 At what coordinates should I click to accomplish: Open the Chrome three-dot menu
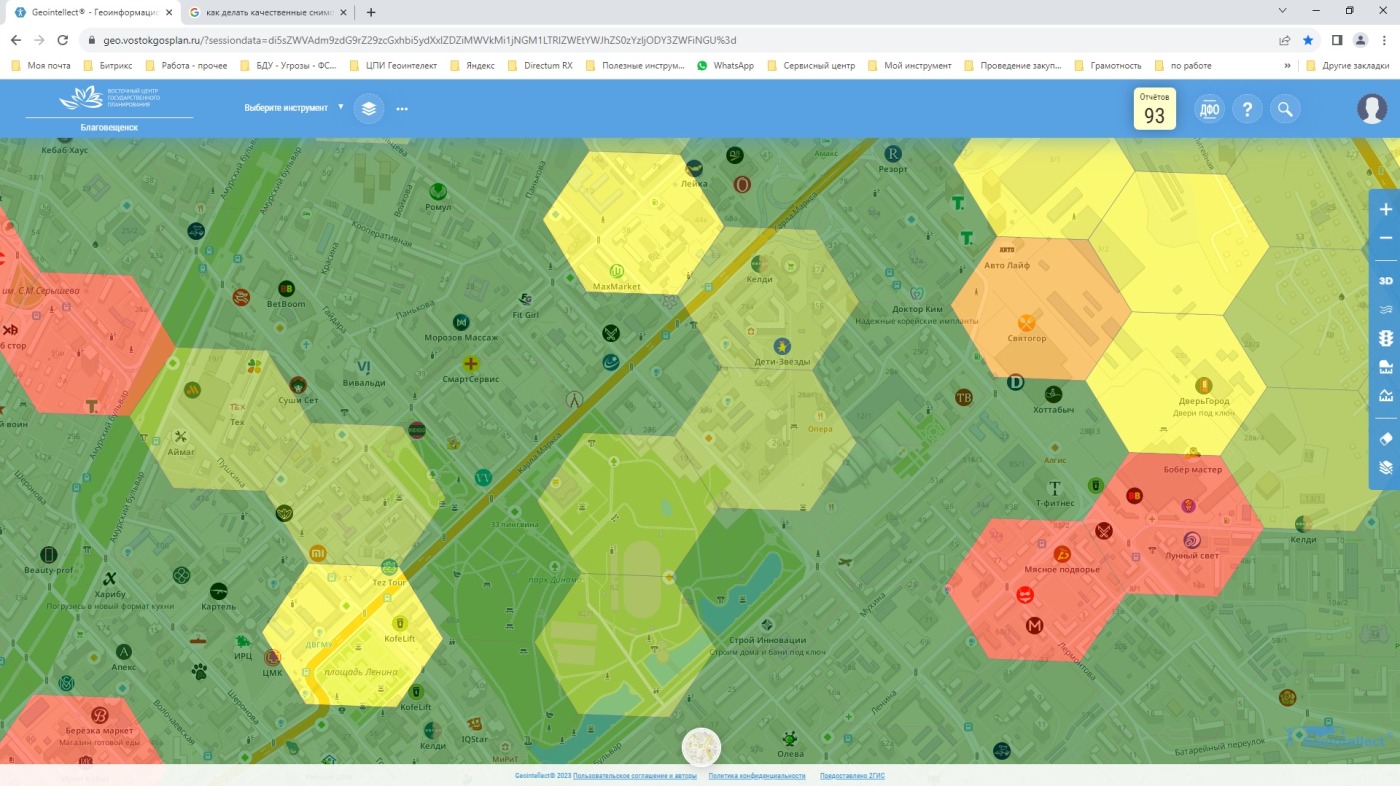coord(1384,40)
